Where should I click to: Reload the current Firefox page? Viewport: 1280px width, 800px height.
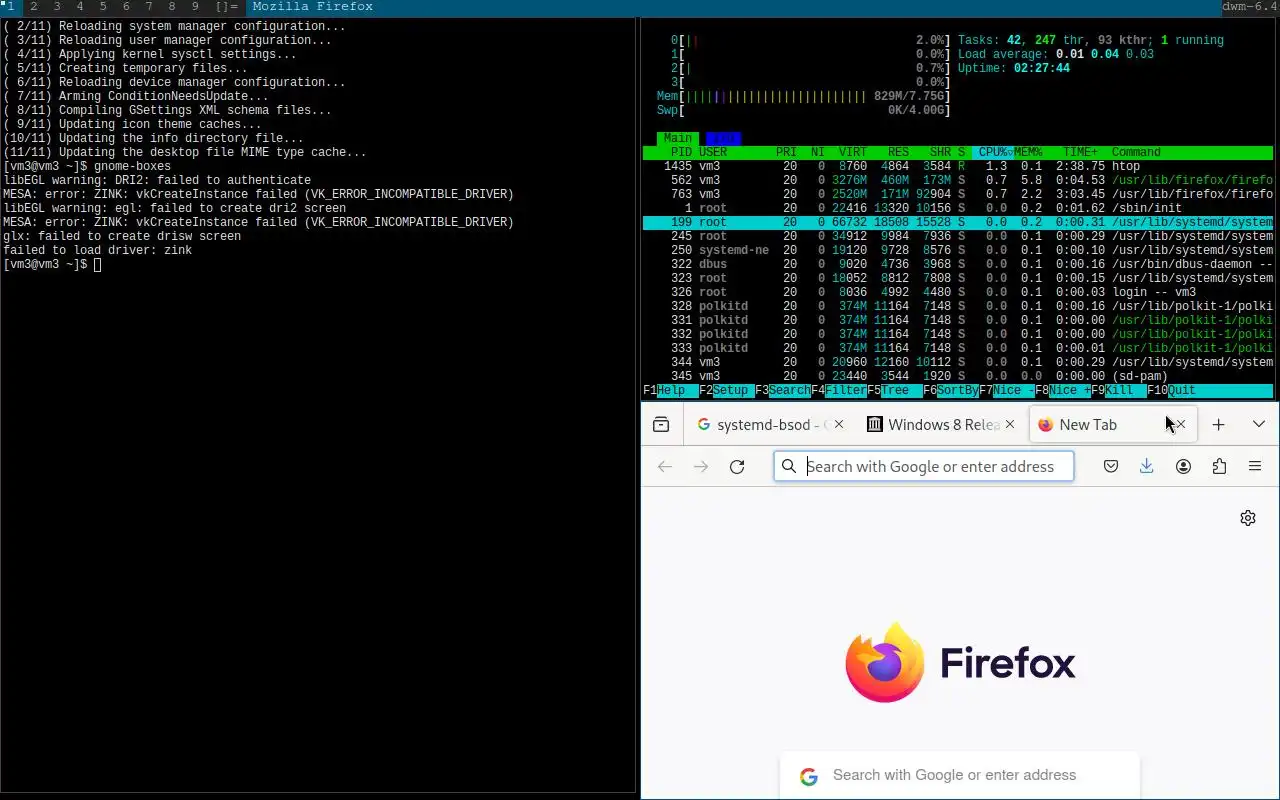[x=737, y=466]
